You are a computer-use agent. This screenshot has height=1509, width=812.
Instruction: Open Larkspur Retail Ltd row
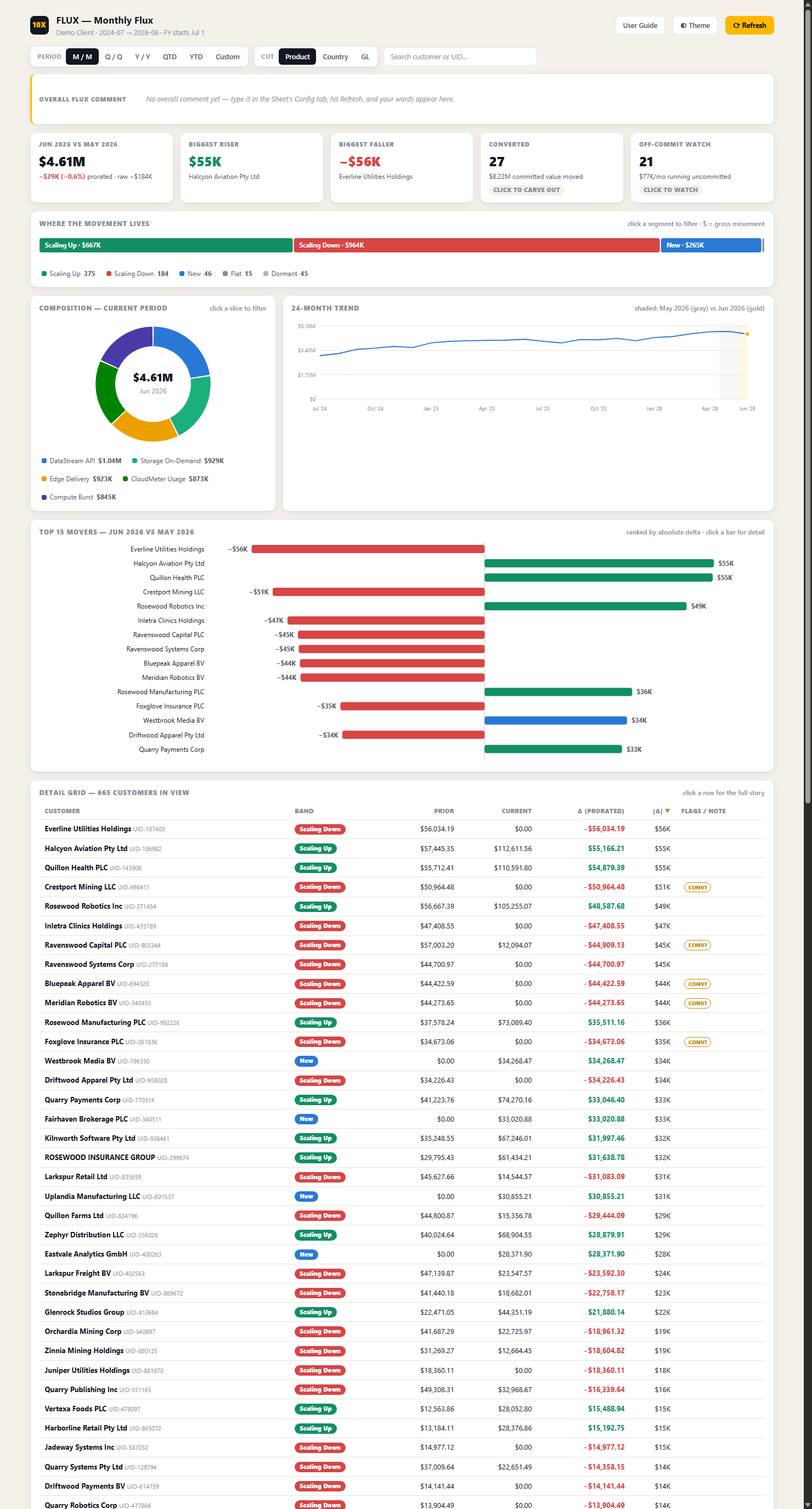click(402, 1177)
